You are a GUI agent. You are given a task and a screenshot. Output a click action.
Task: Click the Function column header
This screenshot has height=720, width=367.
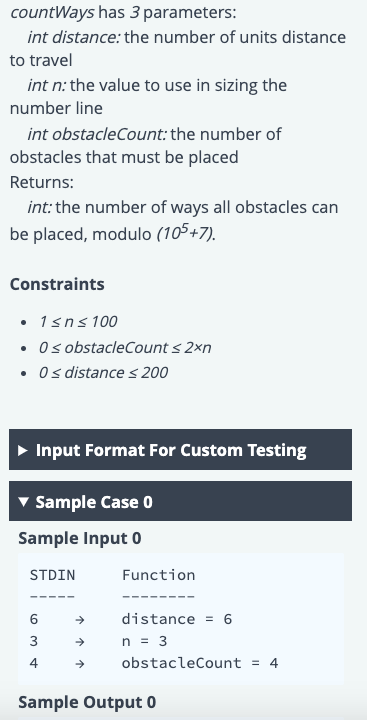point(158,575)
